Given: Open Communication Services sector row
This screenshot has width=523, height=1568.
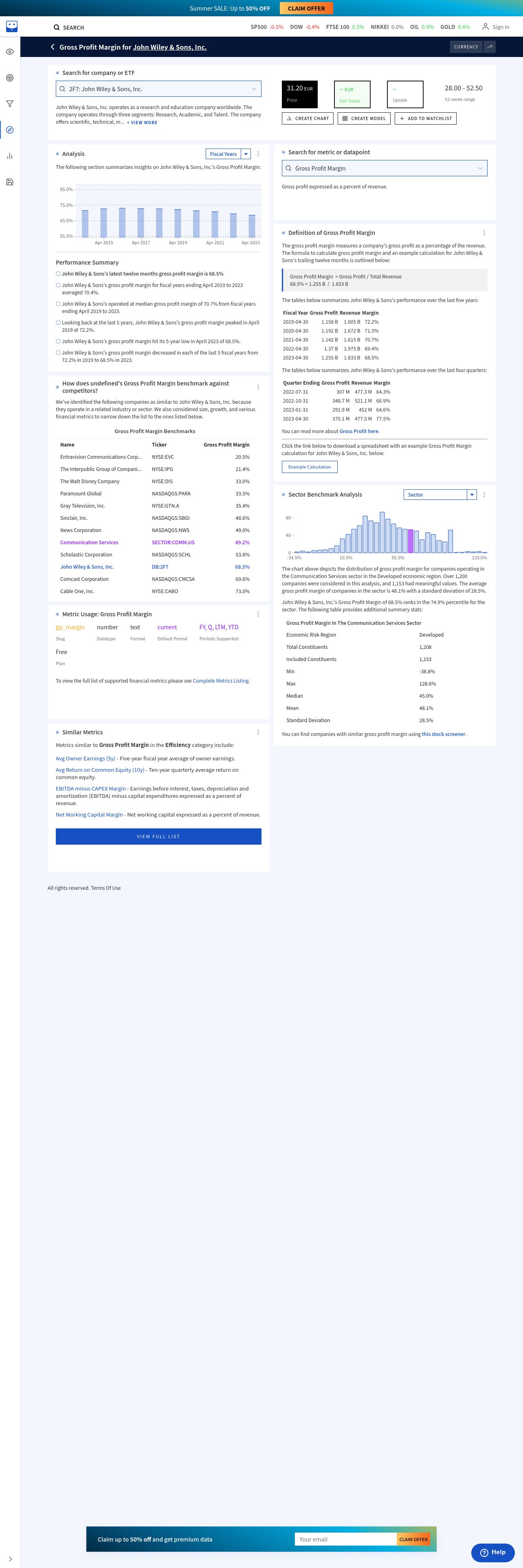Looking at the screenshot, I should (155, 542).
